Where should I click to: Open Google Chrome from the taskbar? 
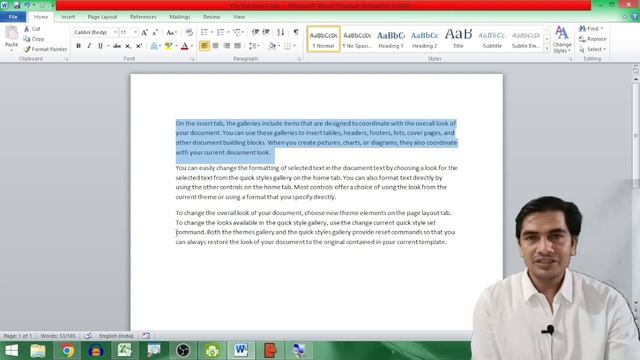(68, 351)
